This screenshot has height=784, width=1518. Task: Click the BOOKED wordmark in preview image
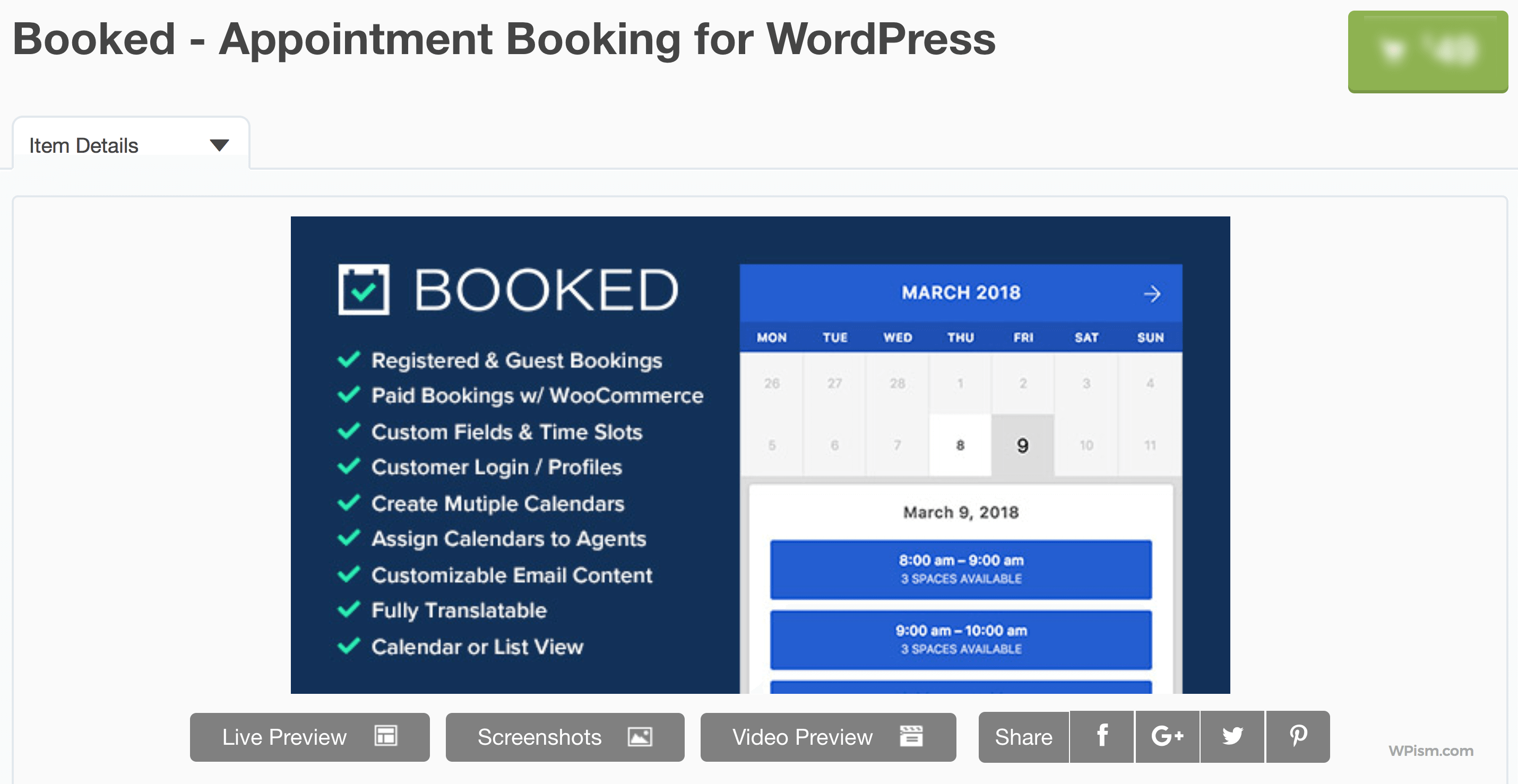(546, 289)
